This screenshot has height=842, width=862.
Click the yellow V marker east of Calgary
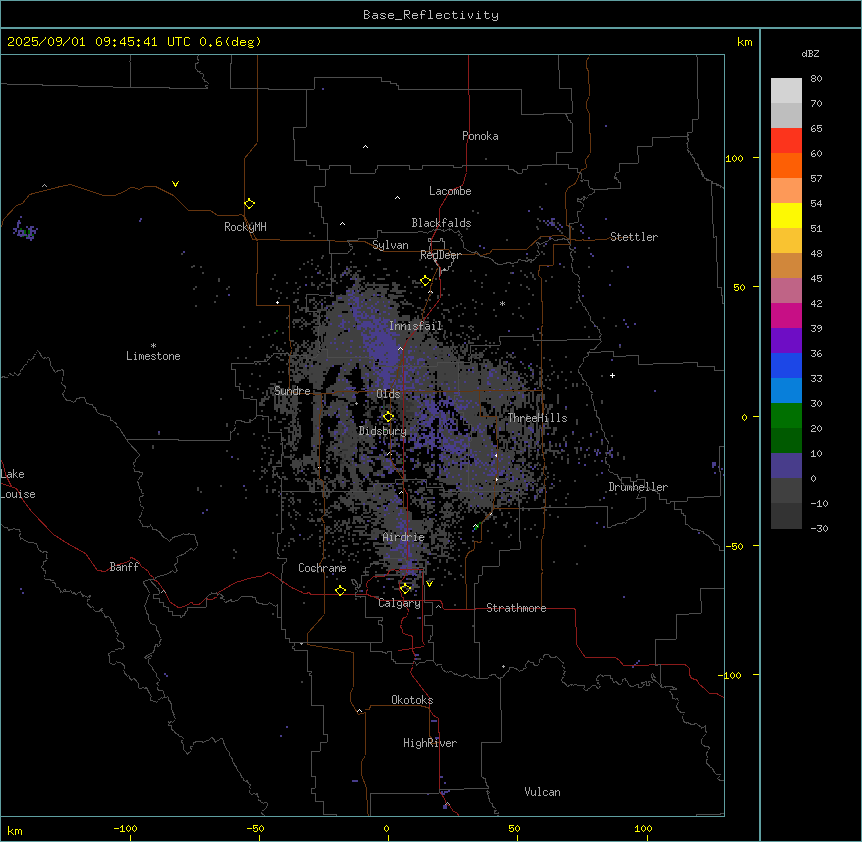point(429,584)
